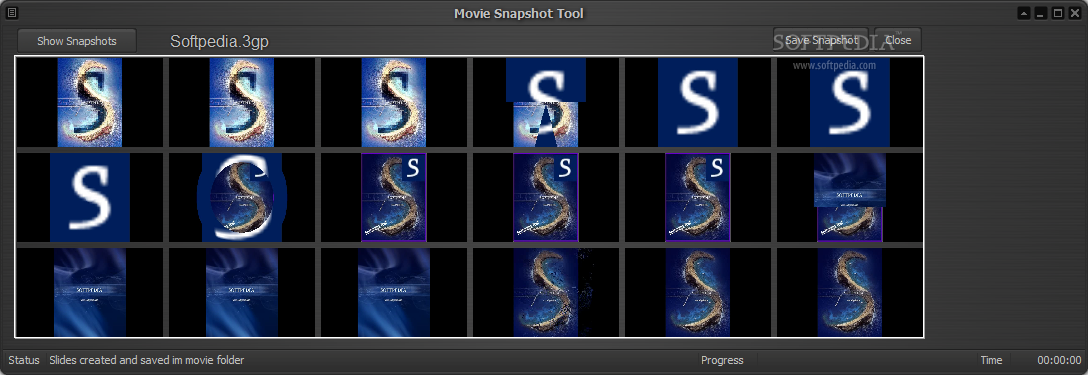The width and height of the screenshot is (1088, 375).
Task: Open the window menu icon in title bar
Action: click(11, 13)
